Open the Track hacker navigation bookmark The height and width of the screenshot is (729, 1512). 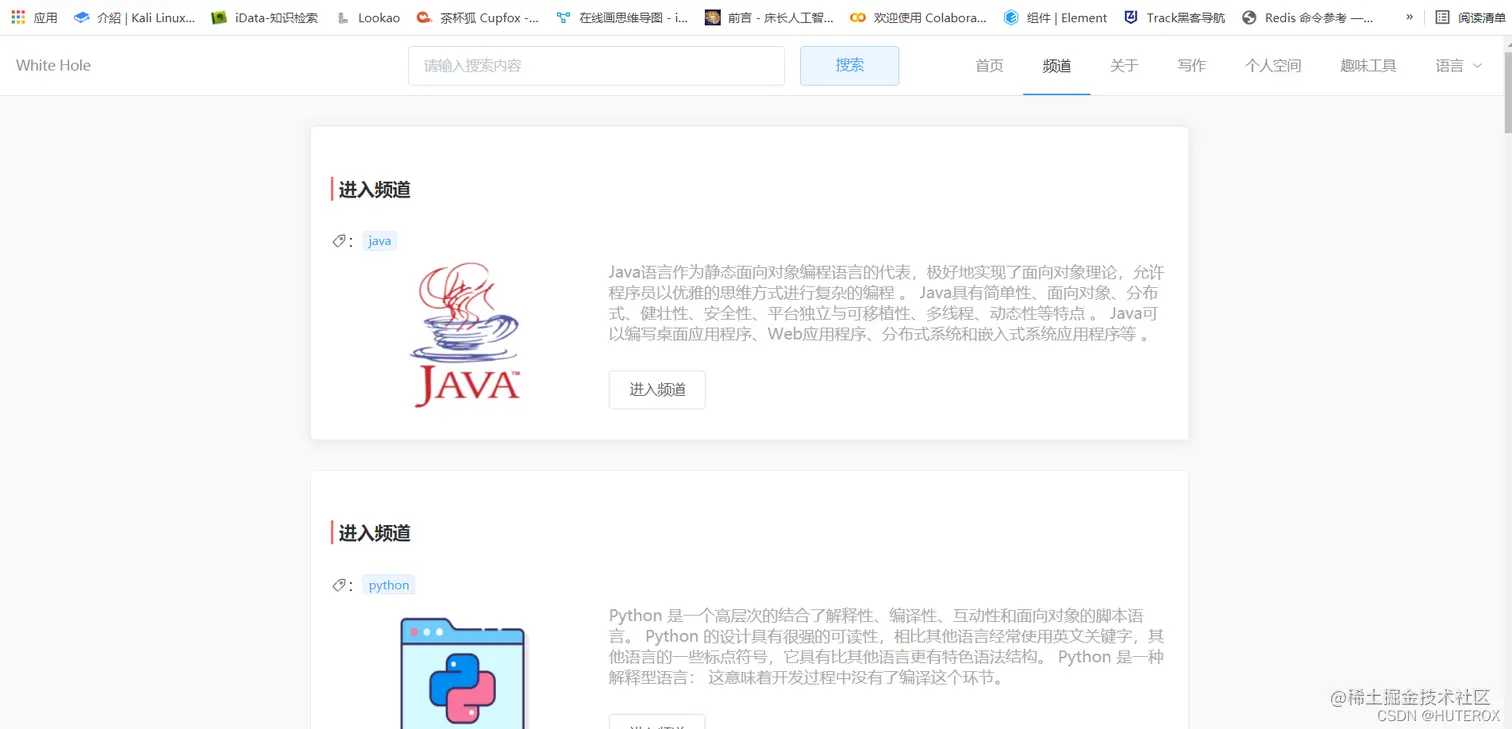tap(1174, 17)
